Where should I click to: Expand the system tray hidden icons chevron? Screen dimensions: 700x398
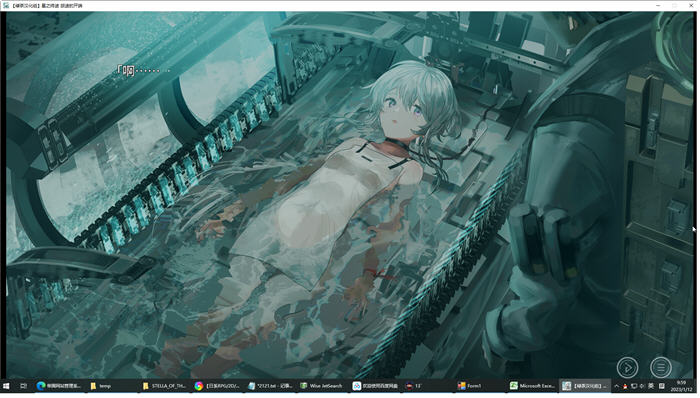617,386
